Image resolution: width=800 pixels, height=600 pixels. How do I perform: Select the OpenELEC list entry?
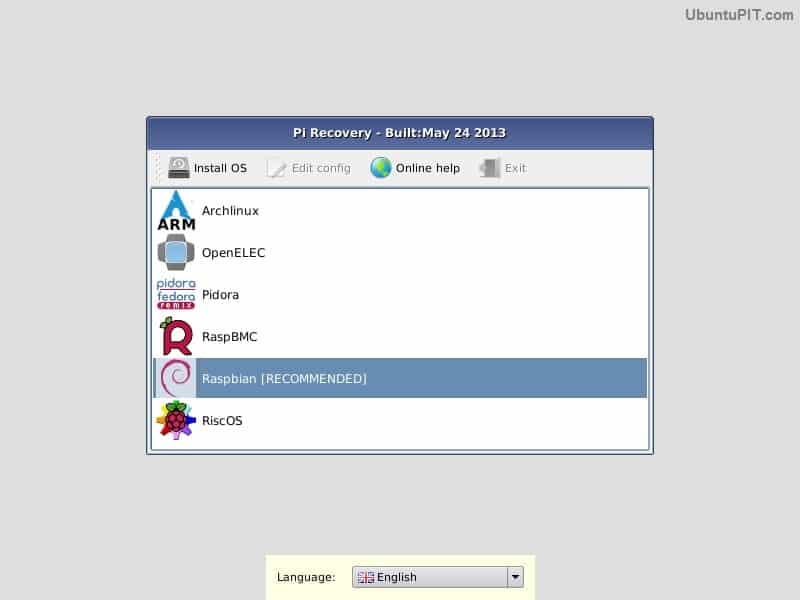400,253
